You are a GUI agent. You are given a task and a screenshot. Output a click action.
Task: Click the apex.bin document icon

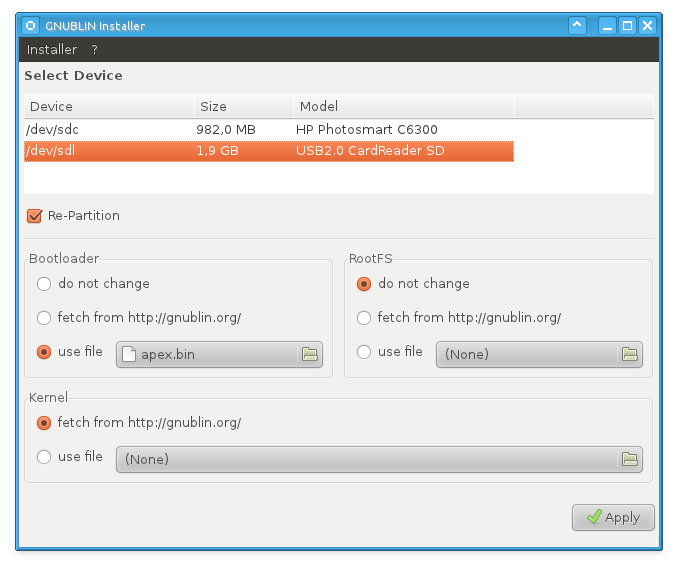coord(129,354)
